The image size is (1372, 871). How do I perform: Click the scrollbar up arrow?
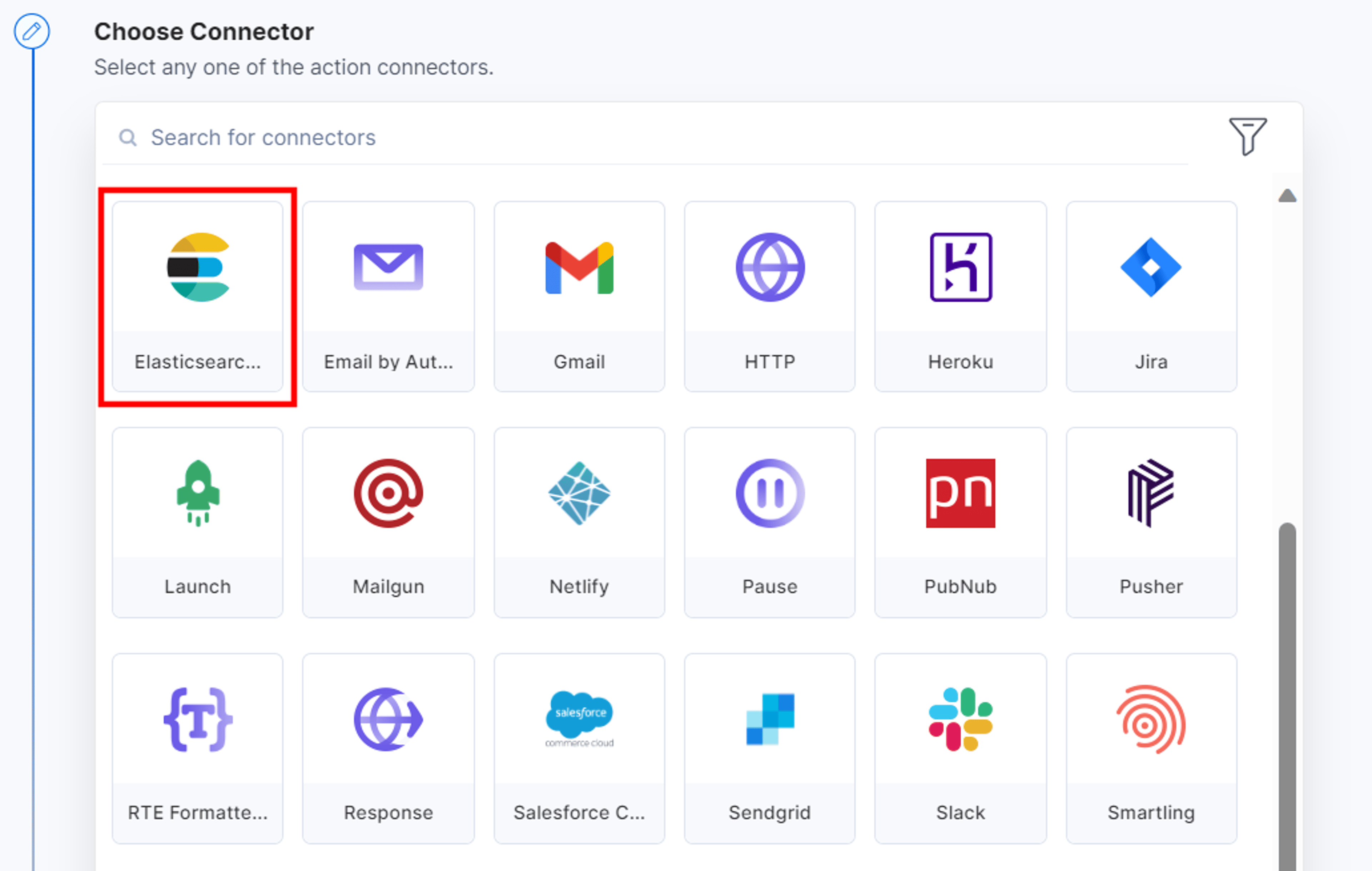(1287, 195)
